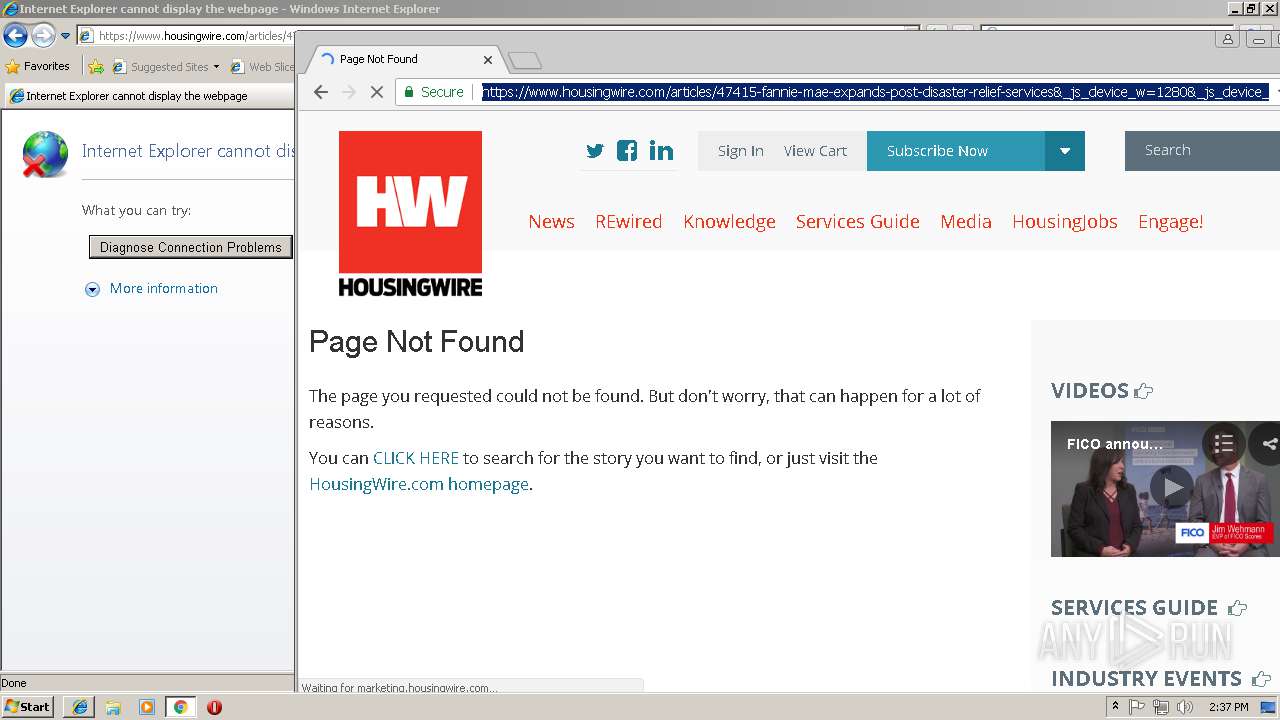Open the Windows Start menu
The width and height of the screenshot is (1280, 720).
coord(27,707)
